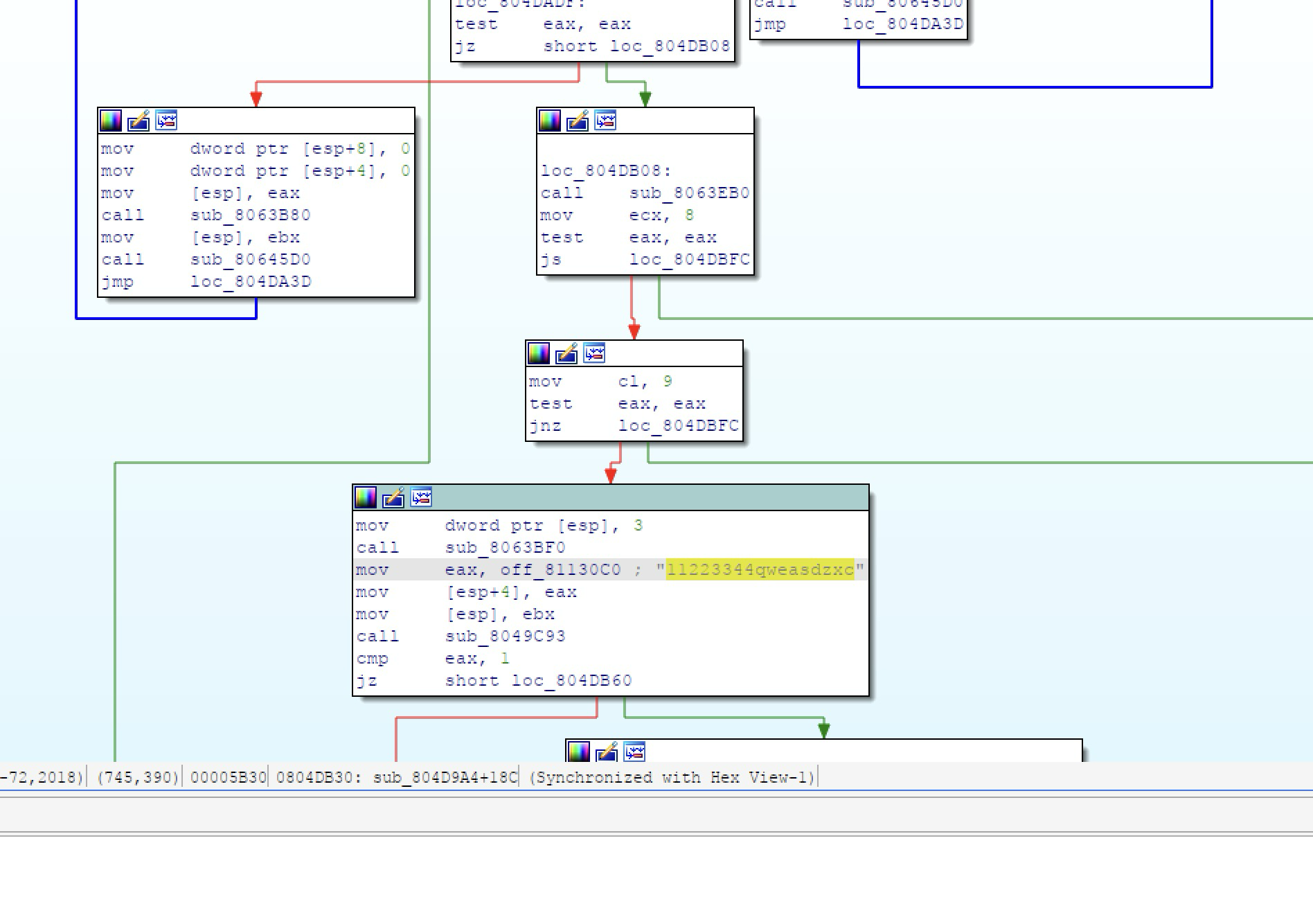Select line 'mov dword ptr [esp], 3'

pos(499,526)
